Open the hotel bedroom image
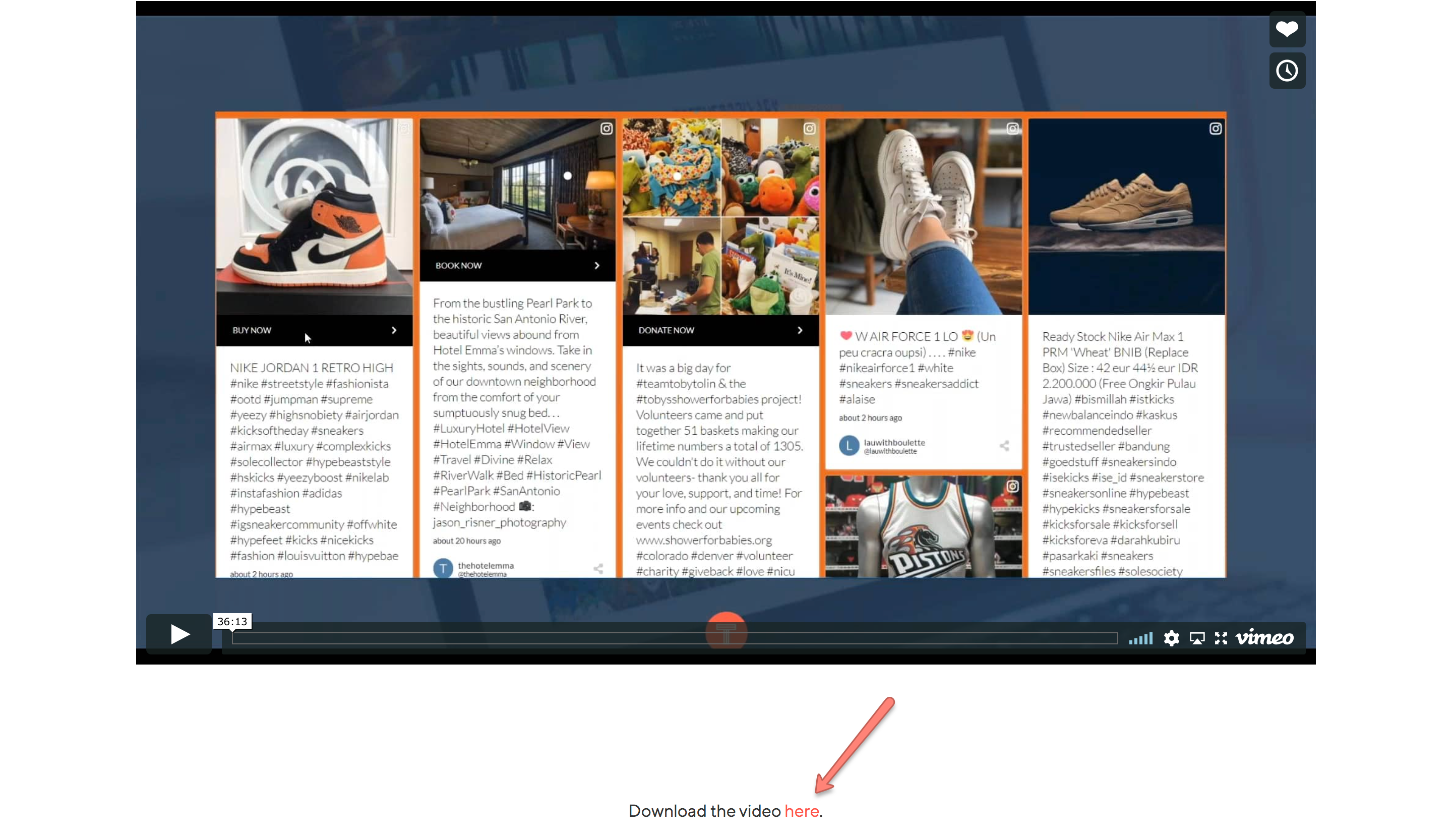Viewport: 1452px width, 840px height. 517,185
